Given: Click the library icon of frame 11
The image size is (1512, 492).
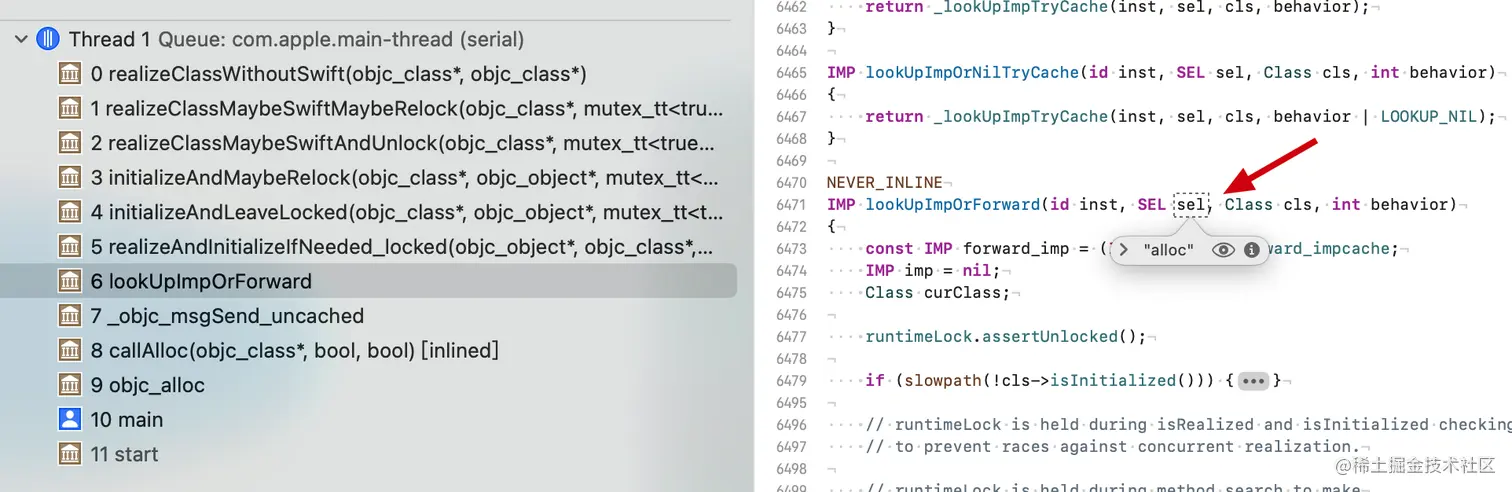Looking at the screenshot, I should pos(70,454).
